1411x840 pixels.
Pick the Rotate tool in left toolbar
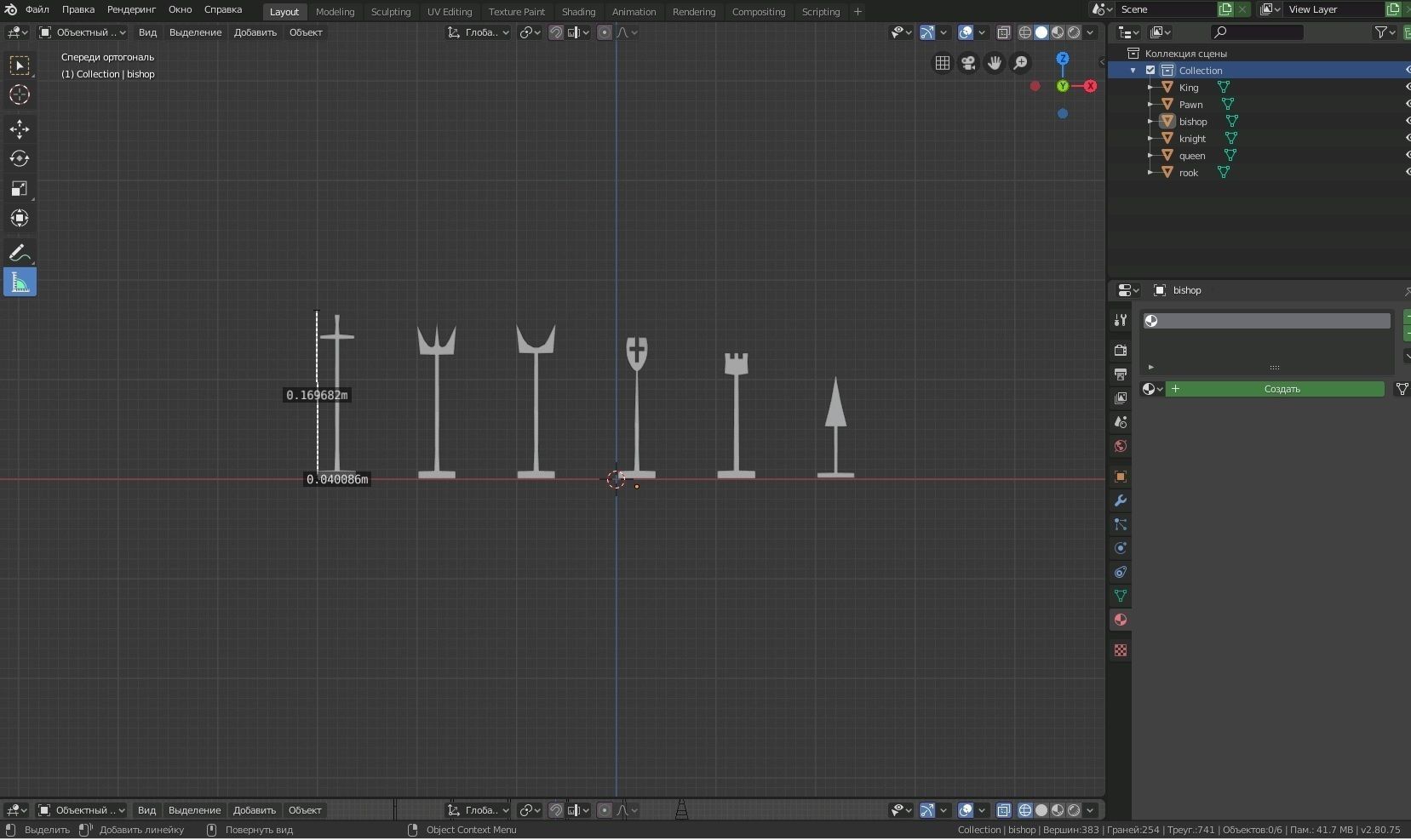pyautogui.click(x=20, y=159)
